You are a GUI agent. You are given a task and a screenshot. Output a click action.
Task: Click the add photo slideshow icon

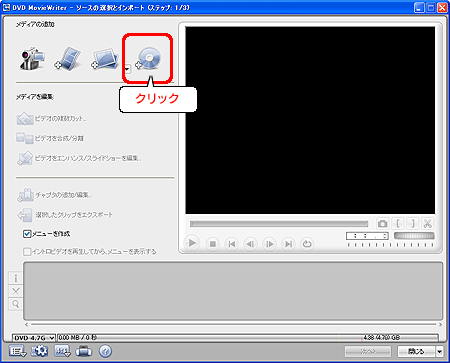point(105,59)
